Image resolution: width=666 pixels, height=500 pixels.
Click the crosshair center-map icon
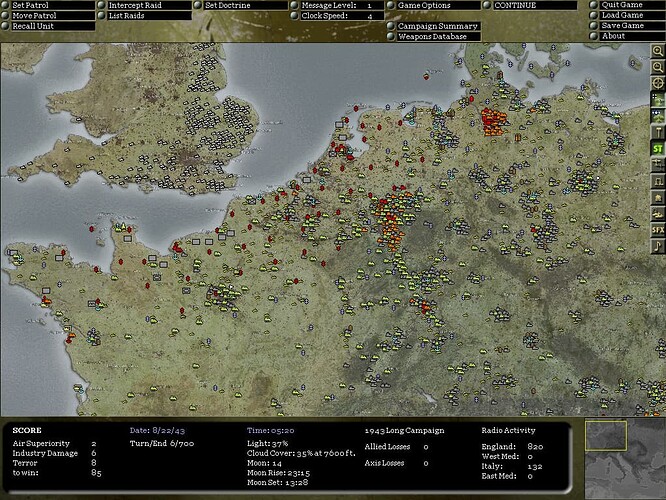click(658, 82)
